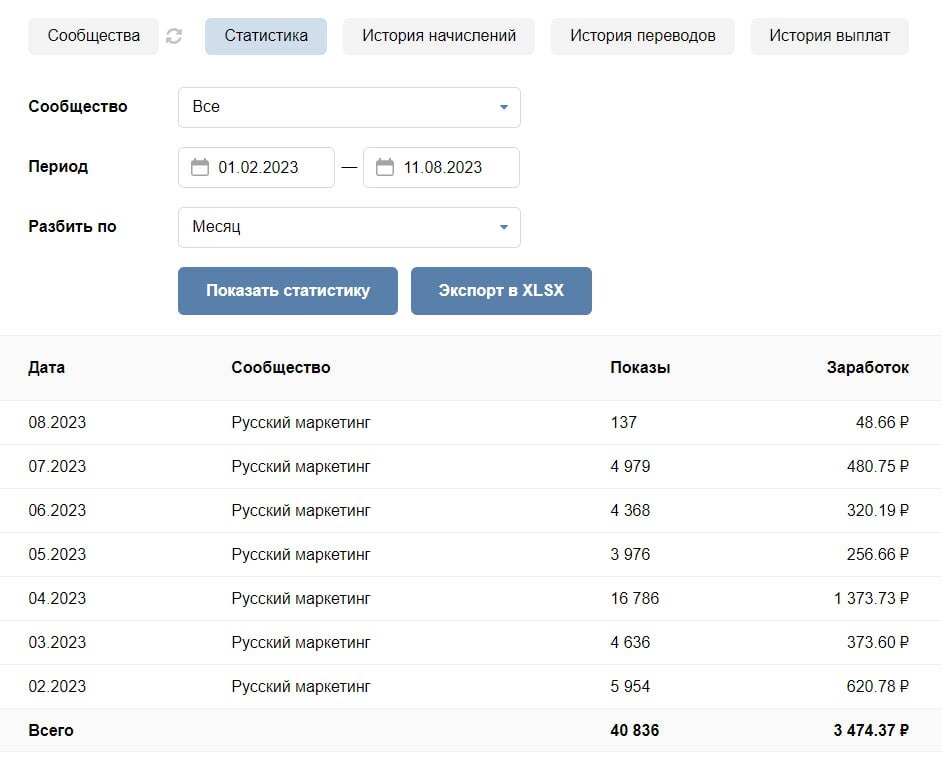
Task: Click the refresh icon next to Сообщества
Action: point(174,36)
